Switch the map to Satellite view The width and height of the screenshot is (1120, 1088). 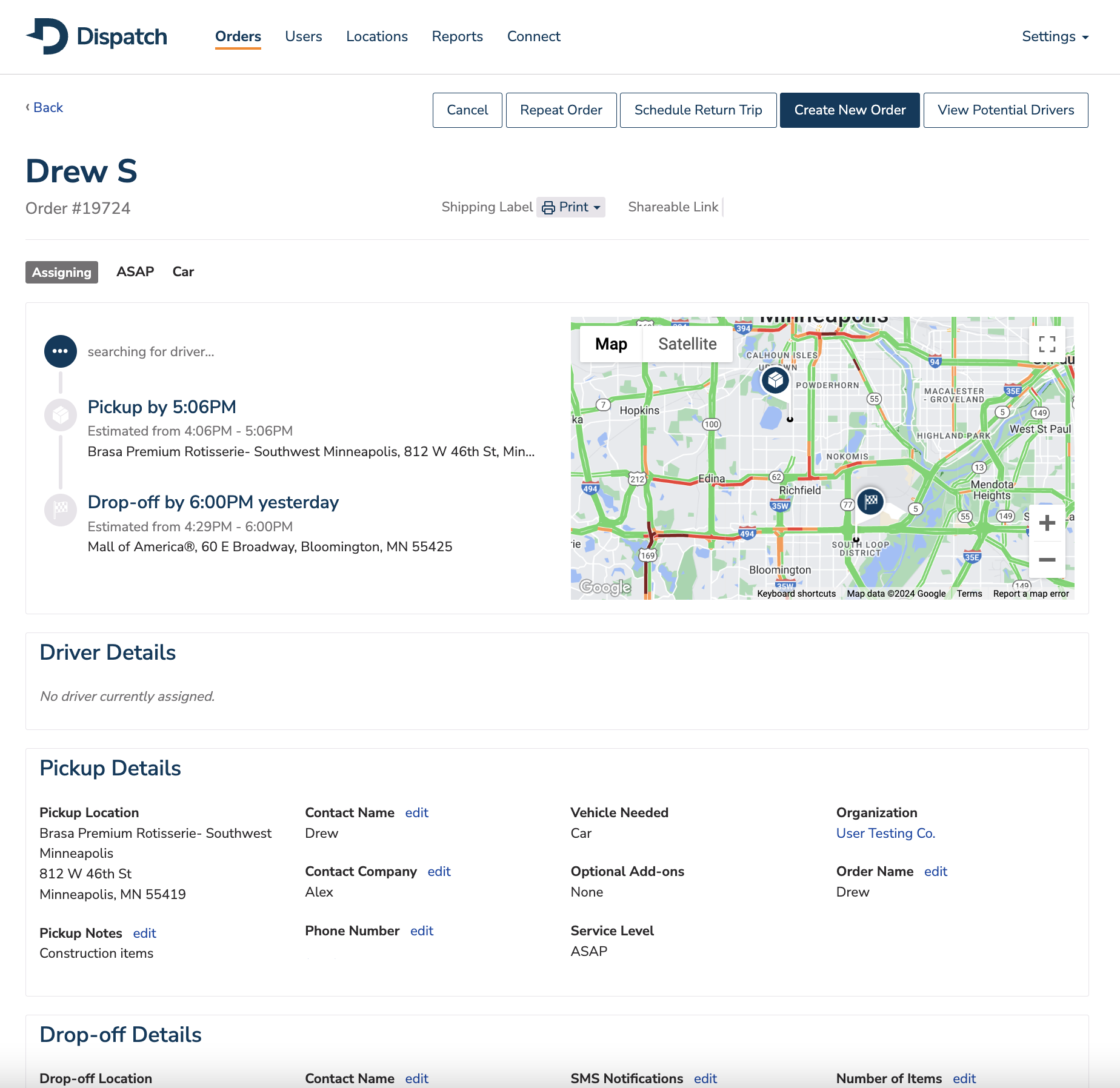(x=687, y=343)
